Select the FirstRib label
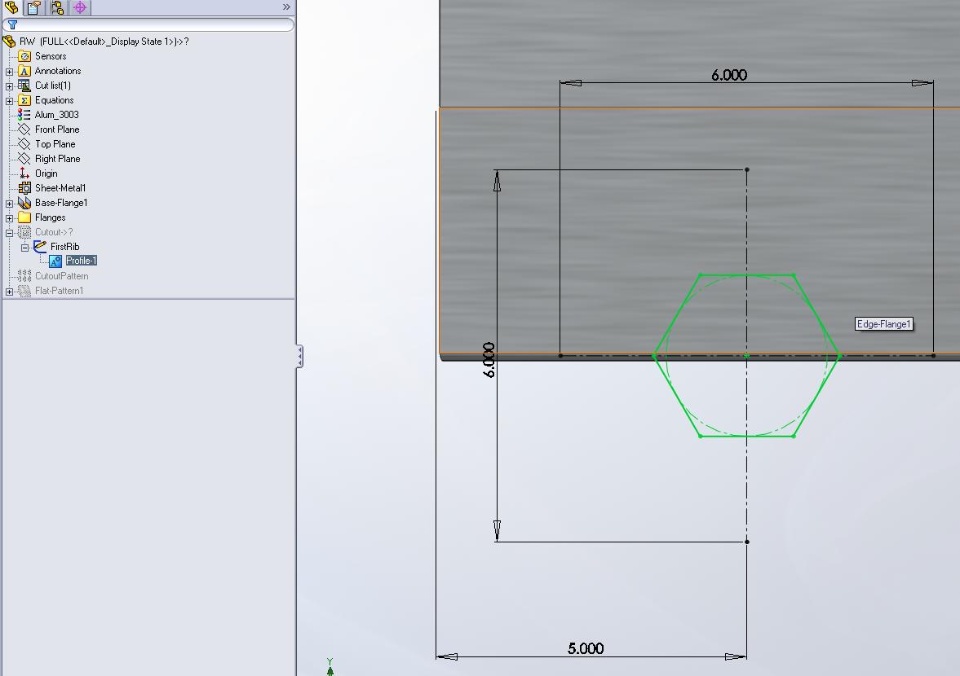This screenshot has height=676, width=960. click(65, 247)
